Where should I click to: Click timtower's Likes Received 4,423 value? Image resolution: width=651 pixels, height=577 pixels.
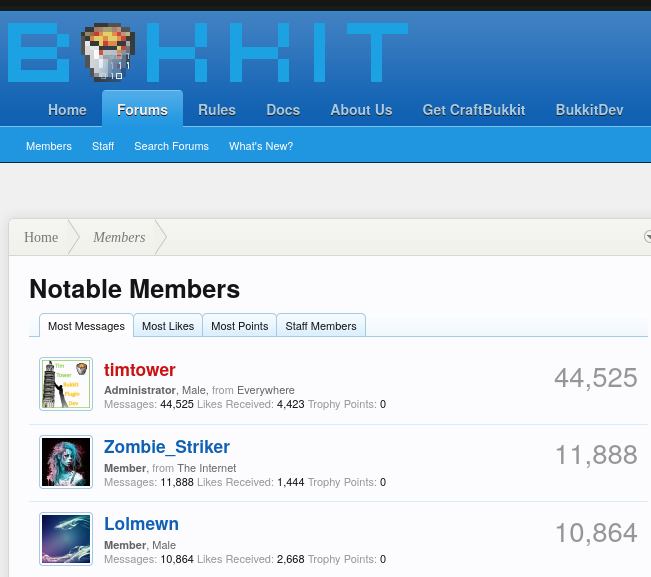[291, 404]
